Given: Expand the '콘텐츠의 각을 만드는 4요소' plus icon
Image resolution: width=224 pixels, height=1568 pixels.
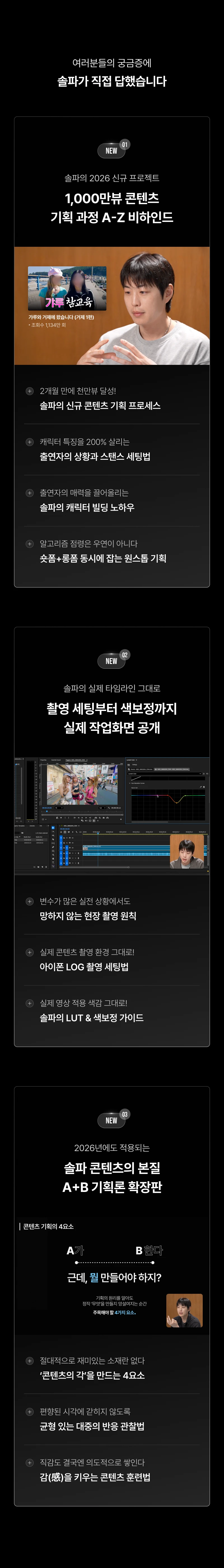Looking at the screenshot, I should (29, 1360).
